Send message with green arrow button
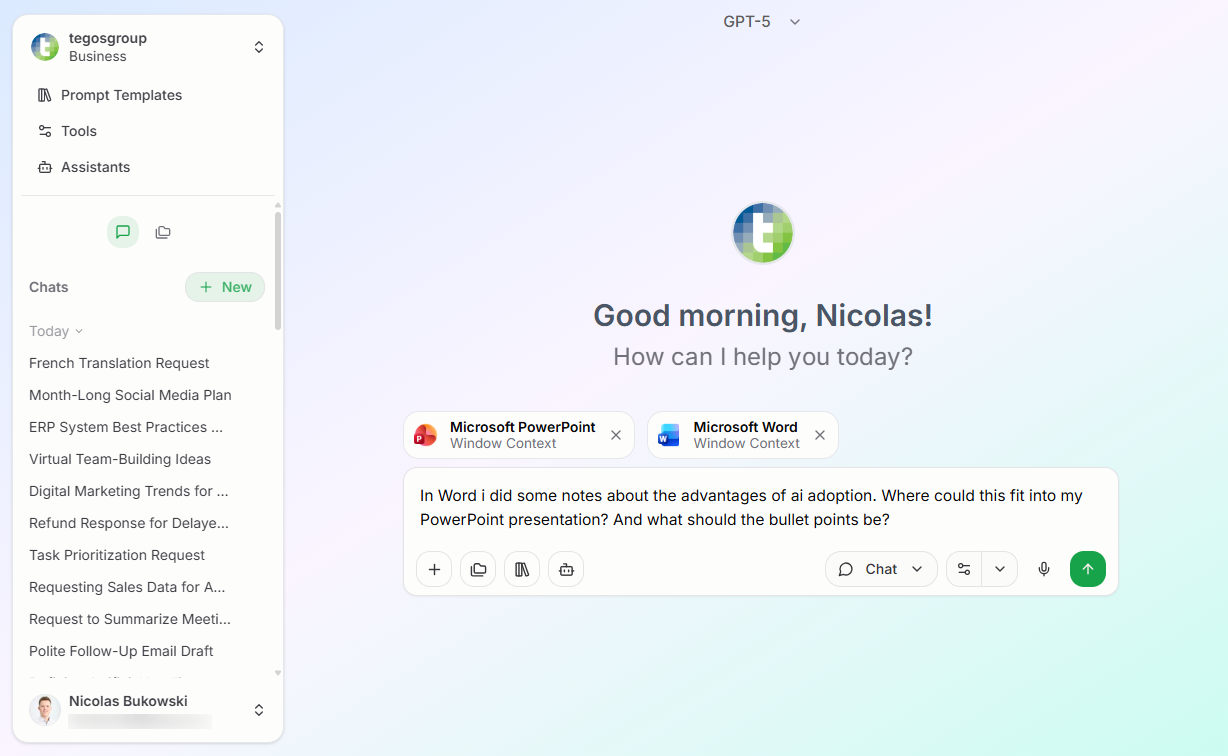This screenshot has width=1228, height=756. (x=1088, y=569)
